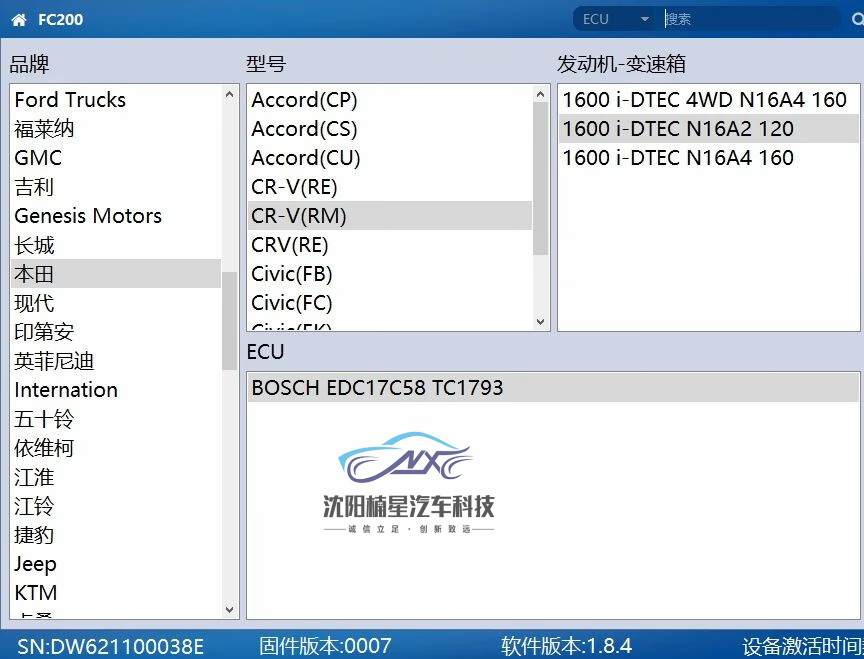
Task: Pick Jeep in the brand list
Action: pos(35,564)
